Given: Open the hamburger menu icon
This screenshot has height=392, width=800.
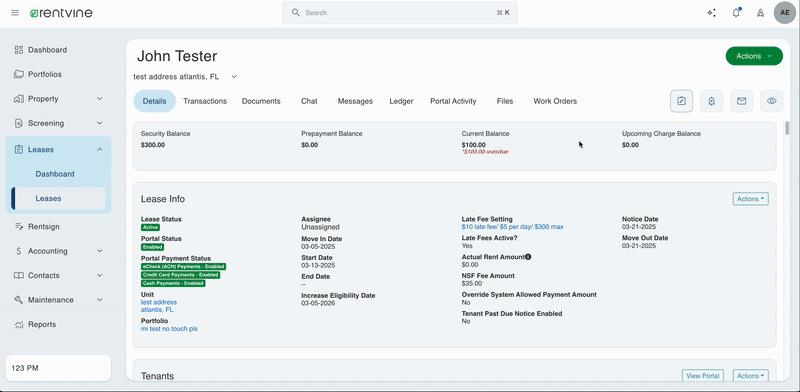Looking at the screenshot, I should pyautogui.click(x=15, y=13).
